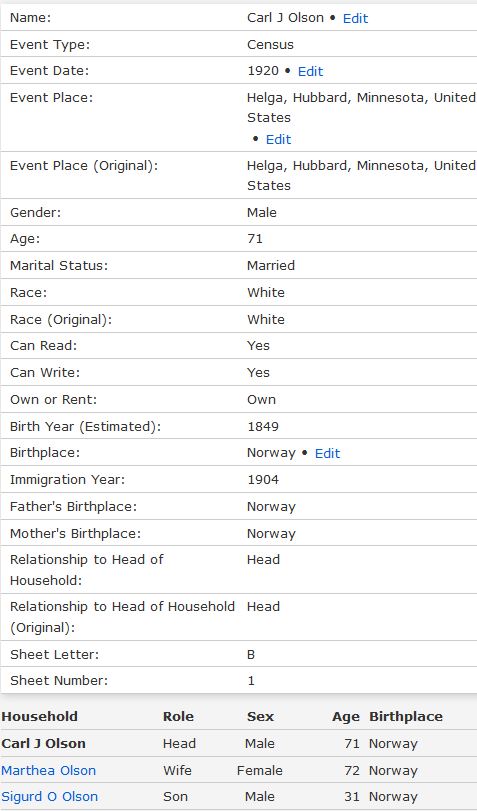This screenshot has height=811, width=477.
Task: Select the Immigration Year value 1904
Action: click(263, 480)
